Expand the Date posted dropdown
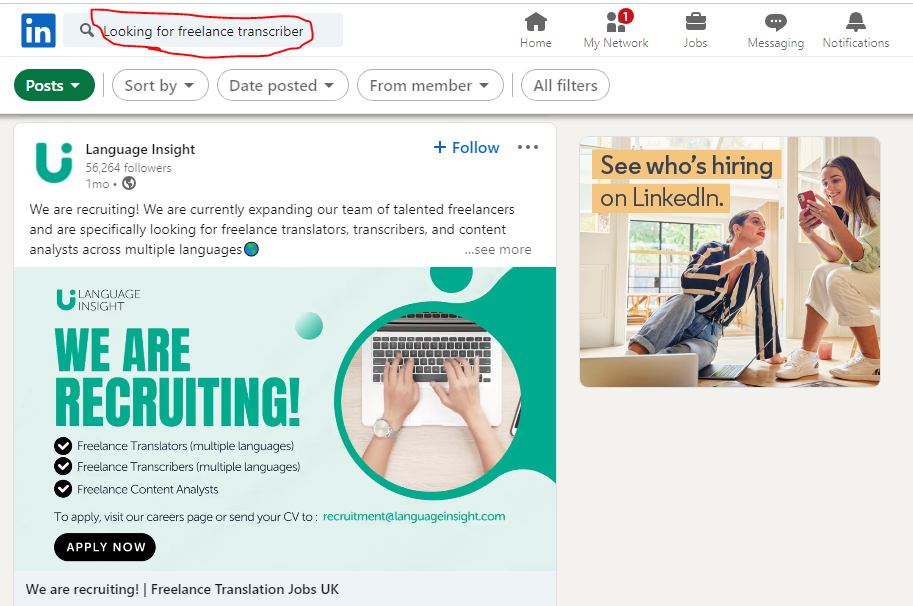This screenshot has width=913, height=606. pos(282,86)
